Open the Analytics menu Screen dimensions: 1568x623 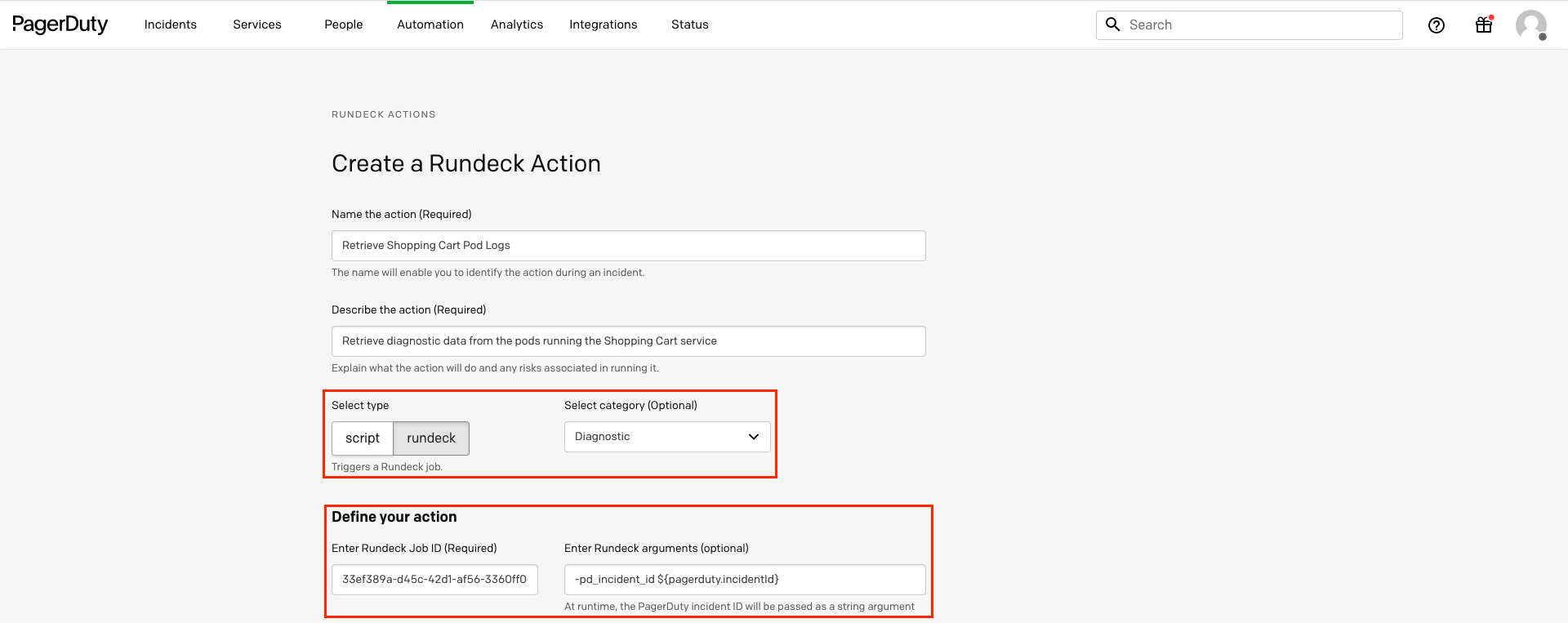(x=517, y=24)
